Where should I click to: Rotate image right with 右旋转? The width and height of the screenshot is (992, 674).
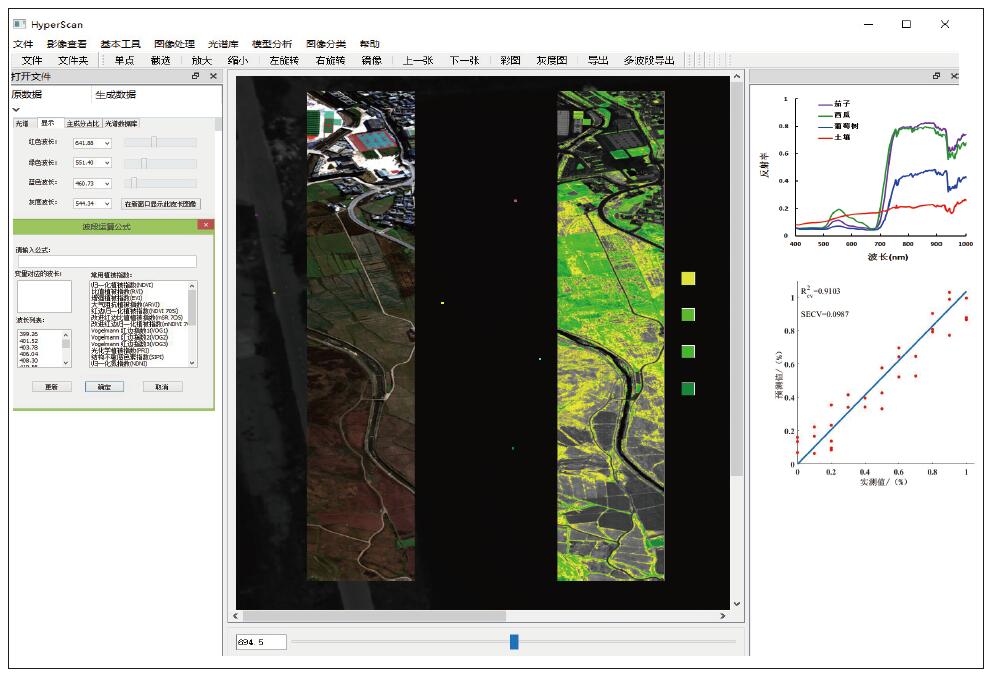pos(330,60)
